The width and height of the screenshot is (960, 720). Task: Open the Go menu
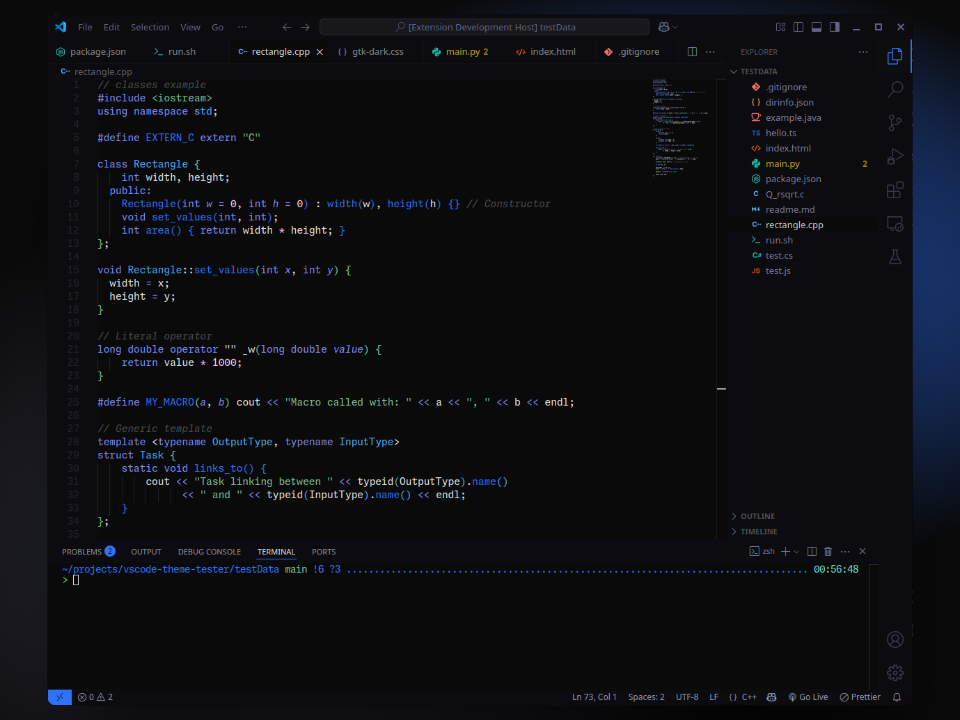click(217, 27)
